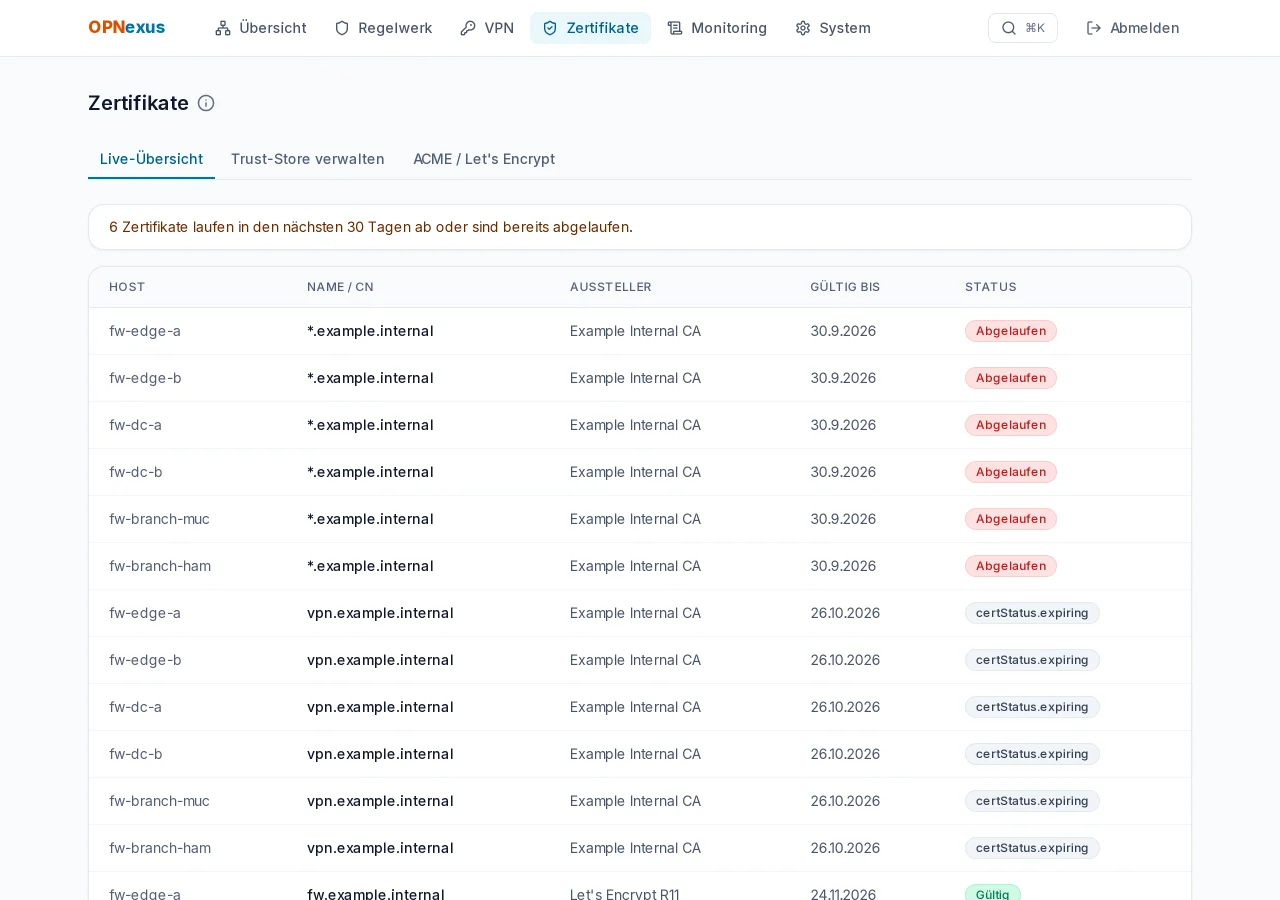
Task: Open the Monitoring navigation item
Action: (717, 28)
